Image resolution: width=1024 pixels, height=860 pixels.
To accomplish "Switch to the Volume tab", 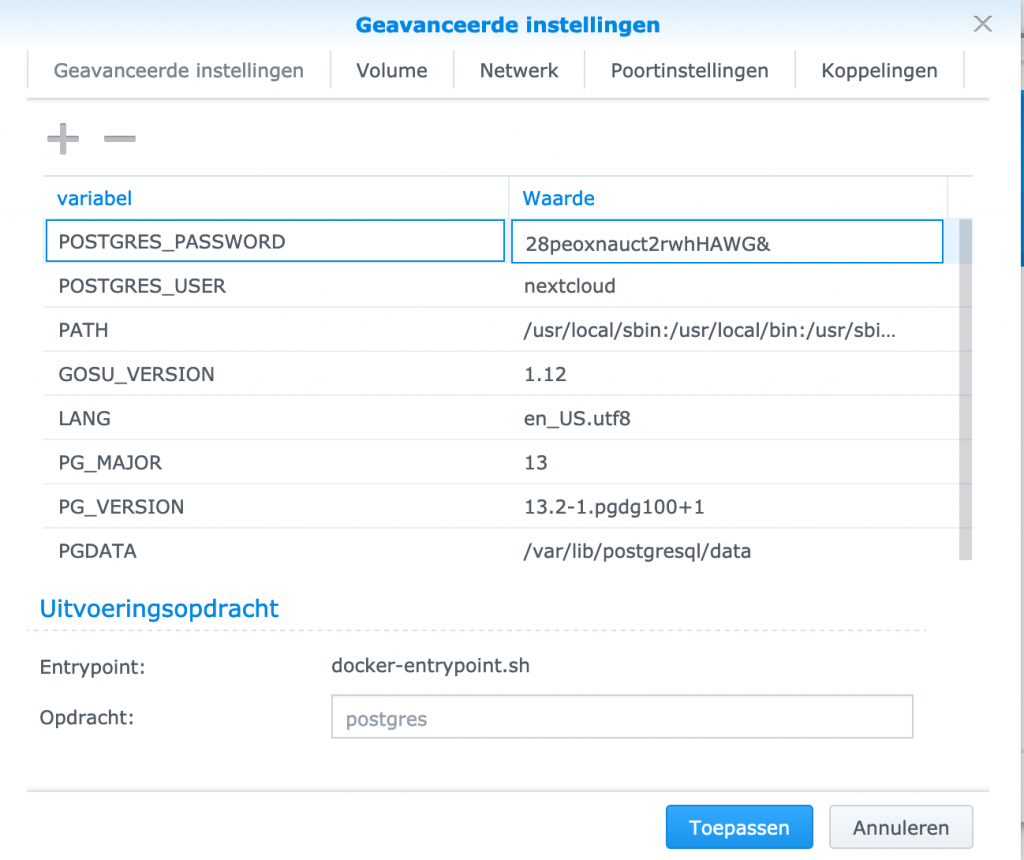I will 392,70.
